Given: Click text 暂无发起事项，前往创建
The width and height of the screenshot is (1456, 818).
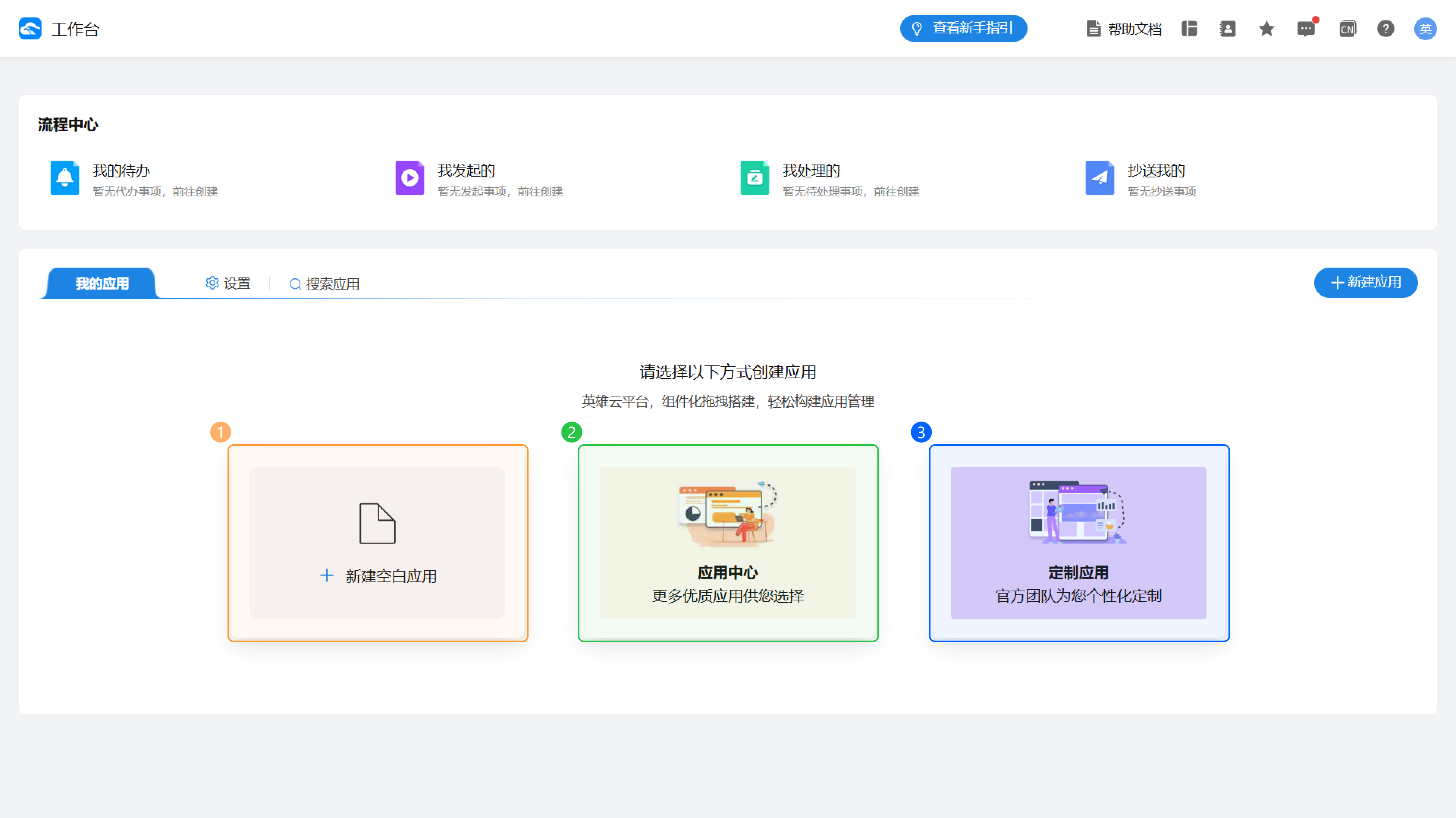Looking at the screenshot, I should tap(500, 191).
